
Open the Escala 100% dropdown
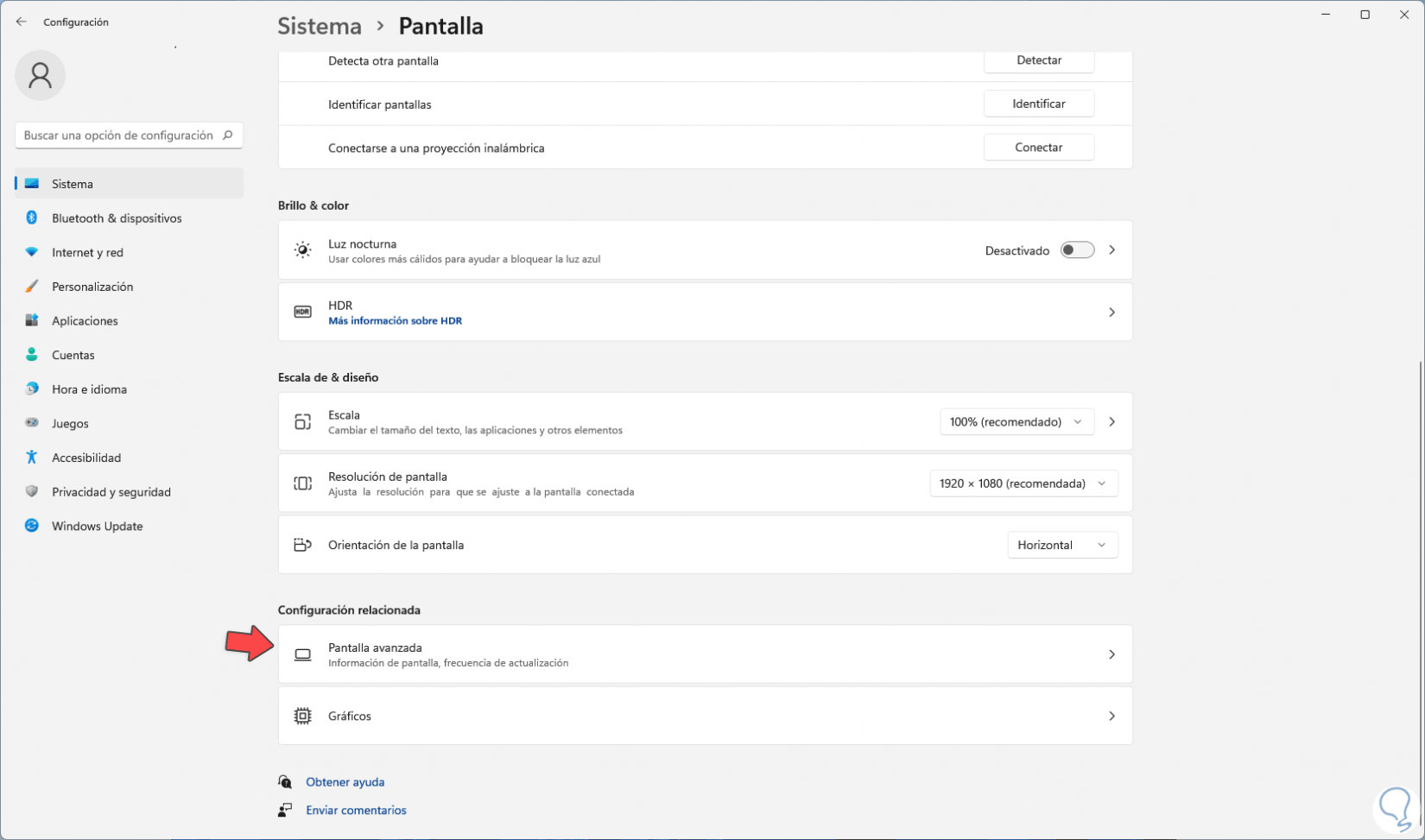(x=1016, y=421)
